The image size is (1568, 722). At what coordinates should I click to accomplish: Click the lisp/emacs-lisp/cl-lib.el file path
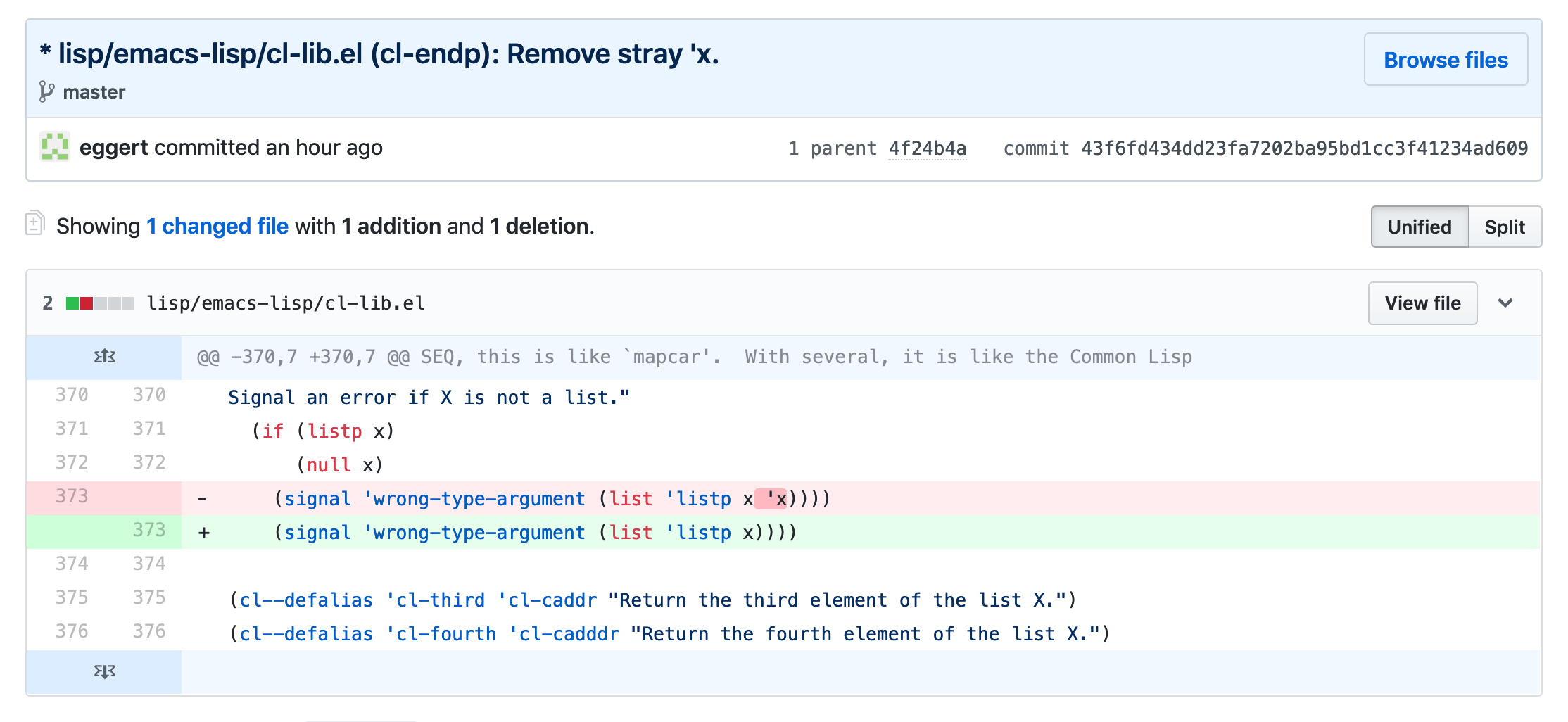(x=285, y=303)
